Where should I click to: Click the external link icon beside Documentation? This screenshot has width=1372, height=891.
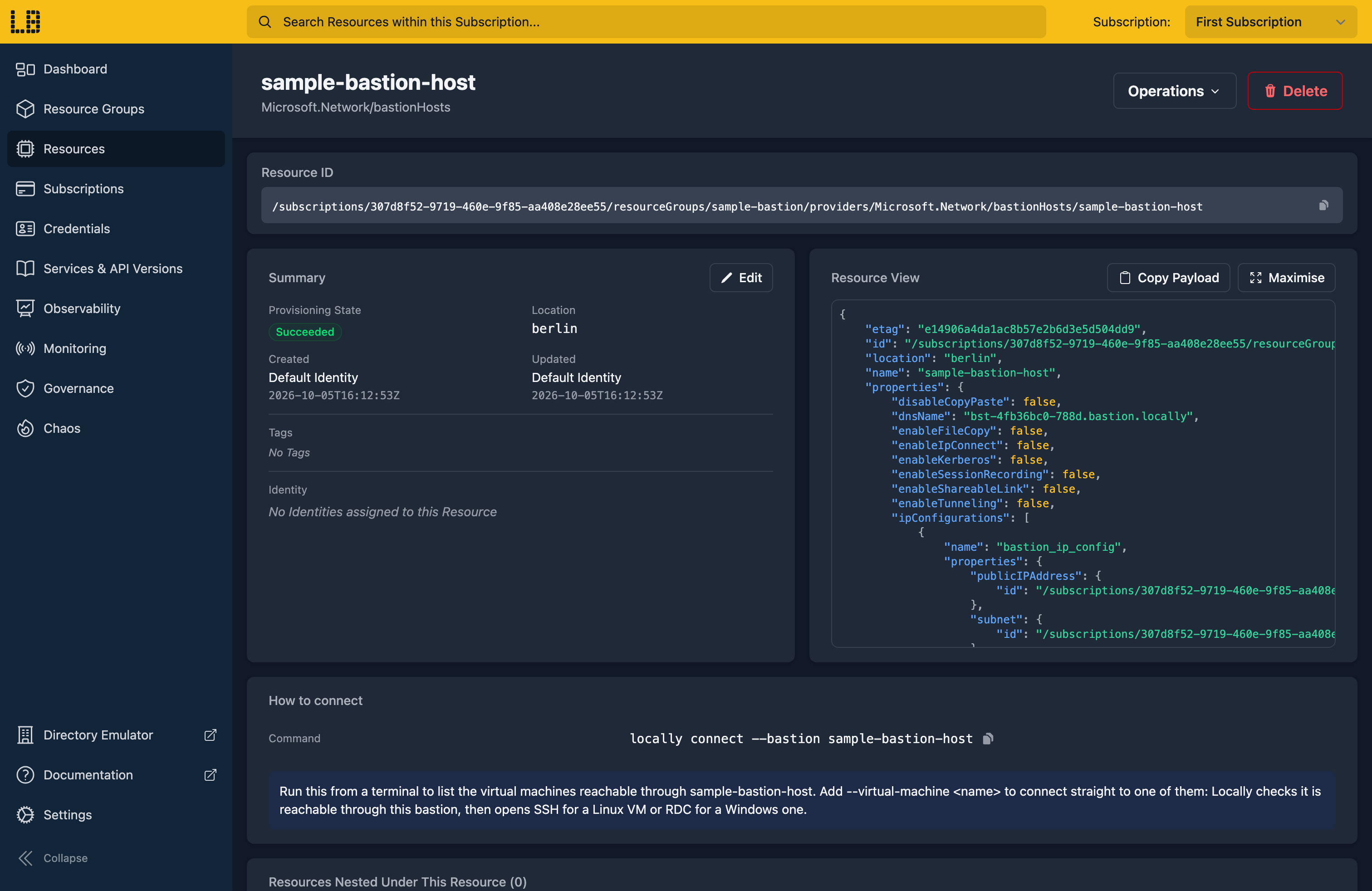tap(211, 774)
